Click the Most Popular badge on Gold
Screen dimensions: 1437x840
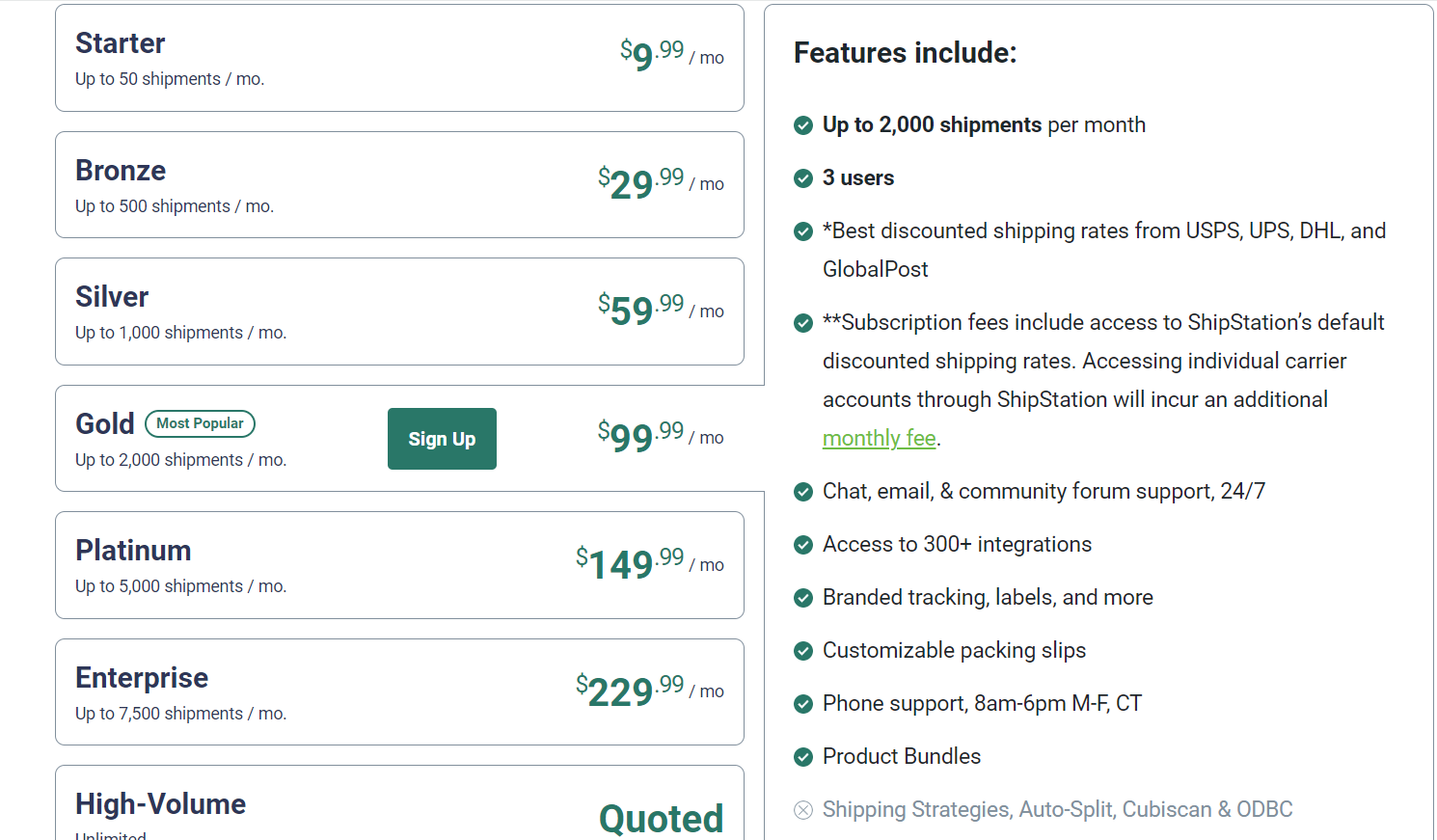click(200, 423)
